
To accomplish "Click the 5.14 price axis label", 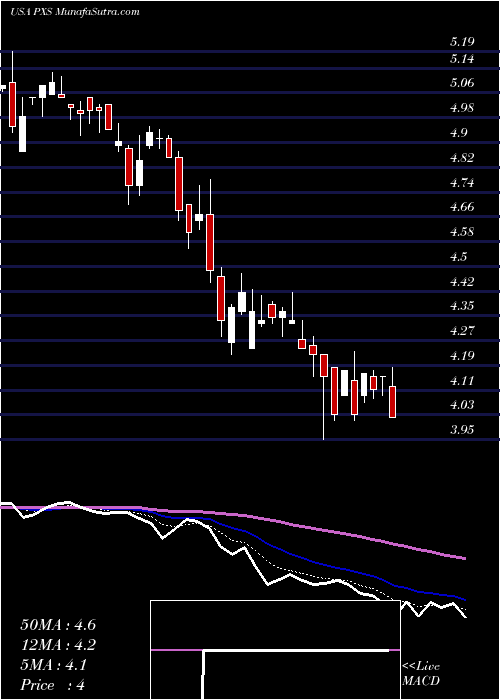I will [462, 59].
